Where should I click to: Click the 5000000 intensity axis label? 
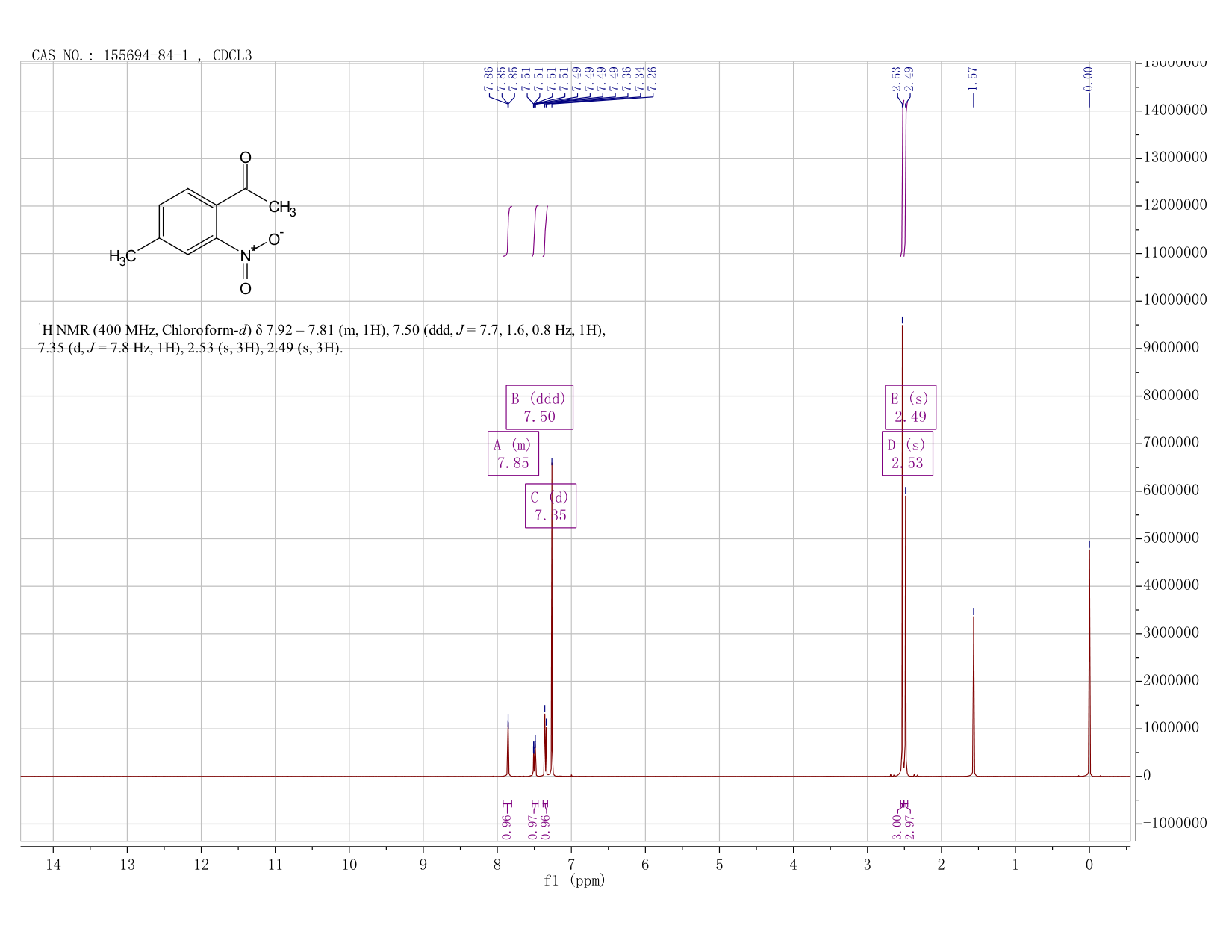pos(1171,538)
